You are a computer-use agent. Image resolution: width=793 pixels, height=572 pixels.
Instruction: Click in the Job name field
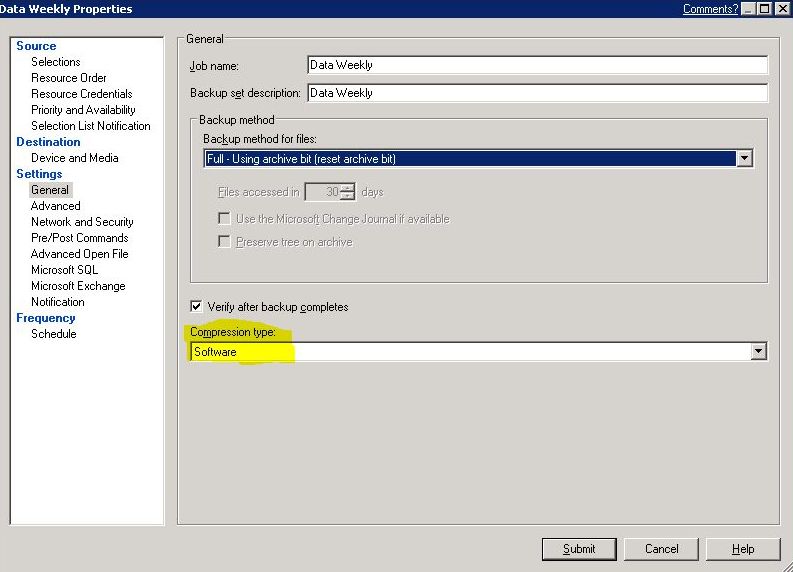coord(537,65)
